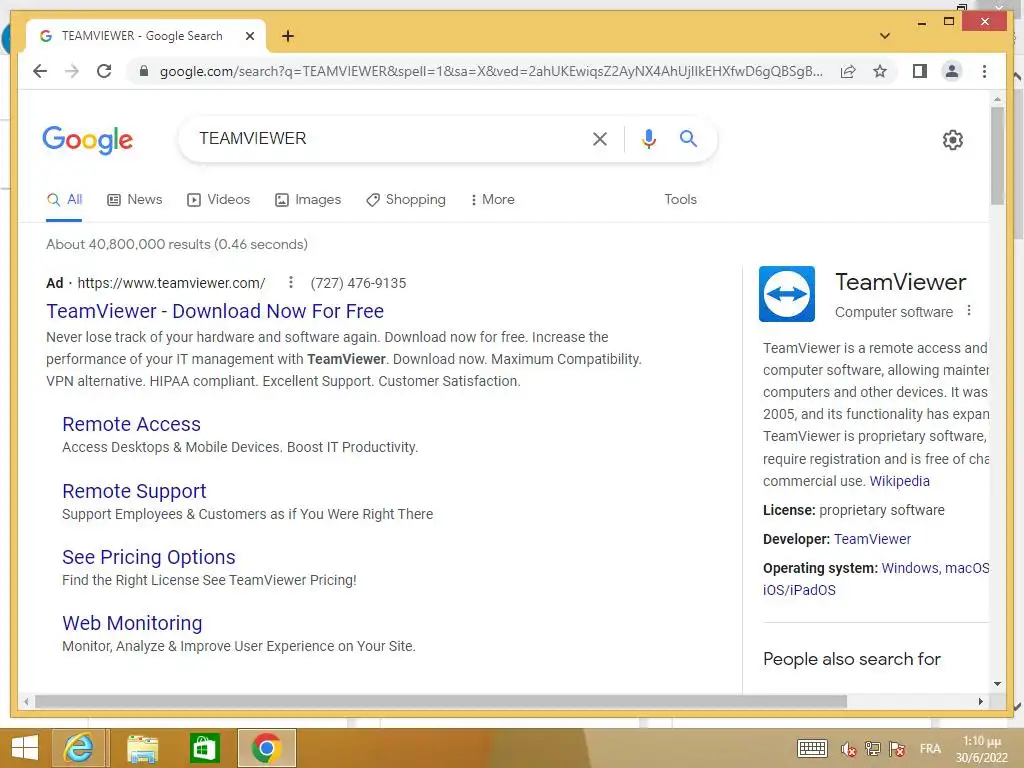1024x768 pixels.
Task: Click the TeamViewer logo in knowledge panel
Action: pos(786,294)
